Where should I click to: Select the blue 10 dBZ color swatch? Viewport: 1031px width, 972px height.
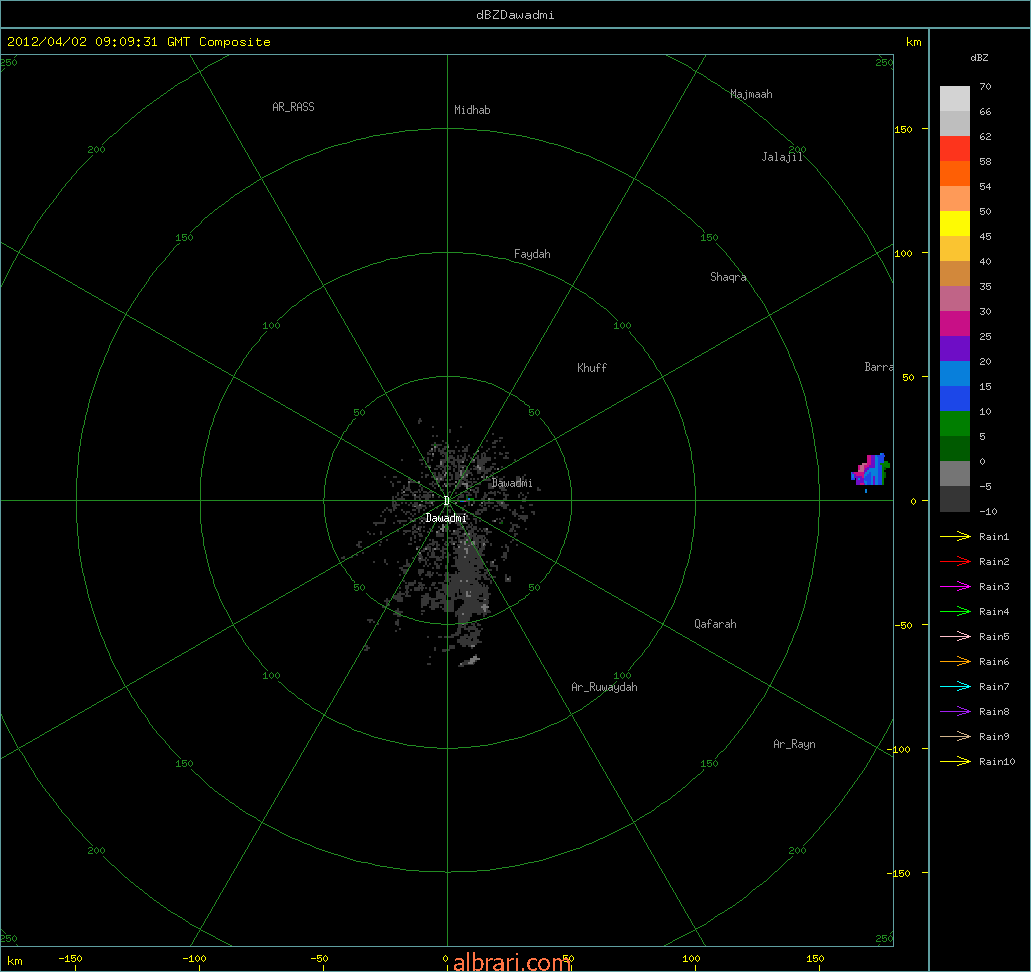point(955,399)
